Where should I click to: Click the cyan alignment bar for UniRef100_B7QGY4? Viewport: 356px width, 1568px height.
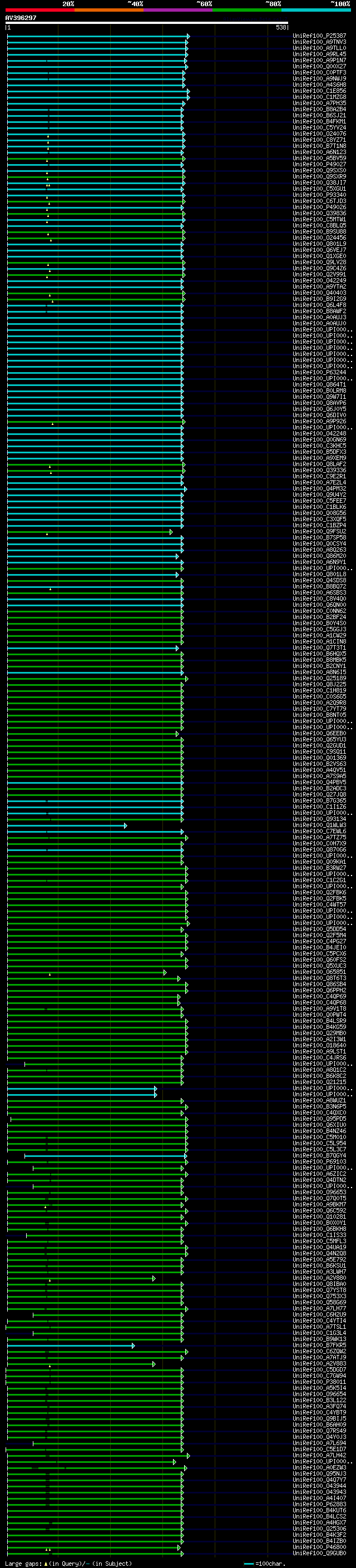click(x=104, y=1155)
